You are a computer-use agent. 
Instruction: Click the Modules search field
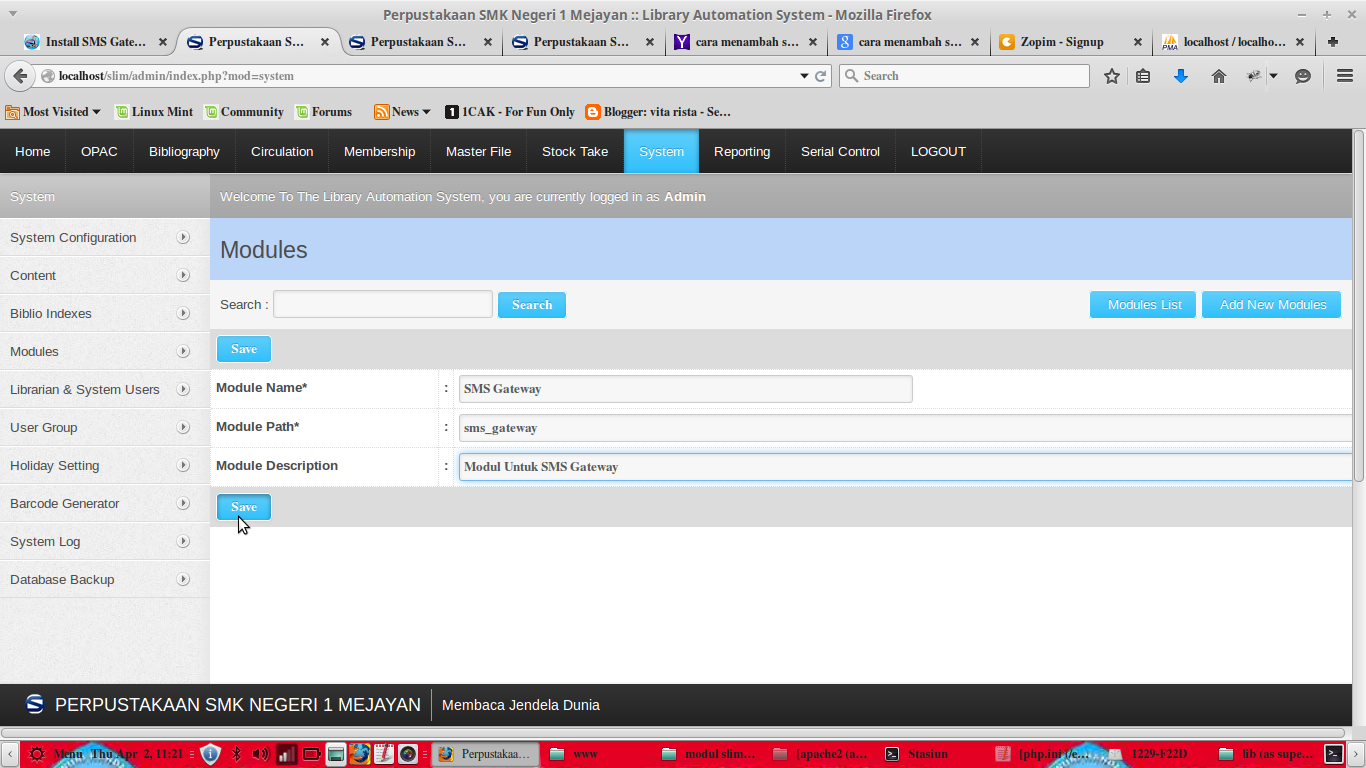383,304
